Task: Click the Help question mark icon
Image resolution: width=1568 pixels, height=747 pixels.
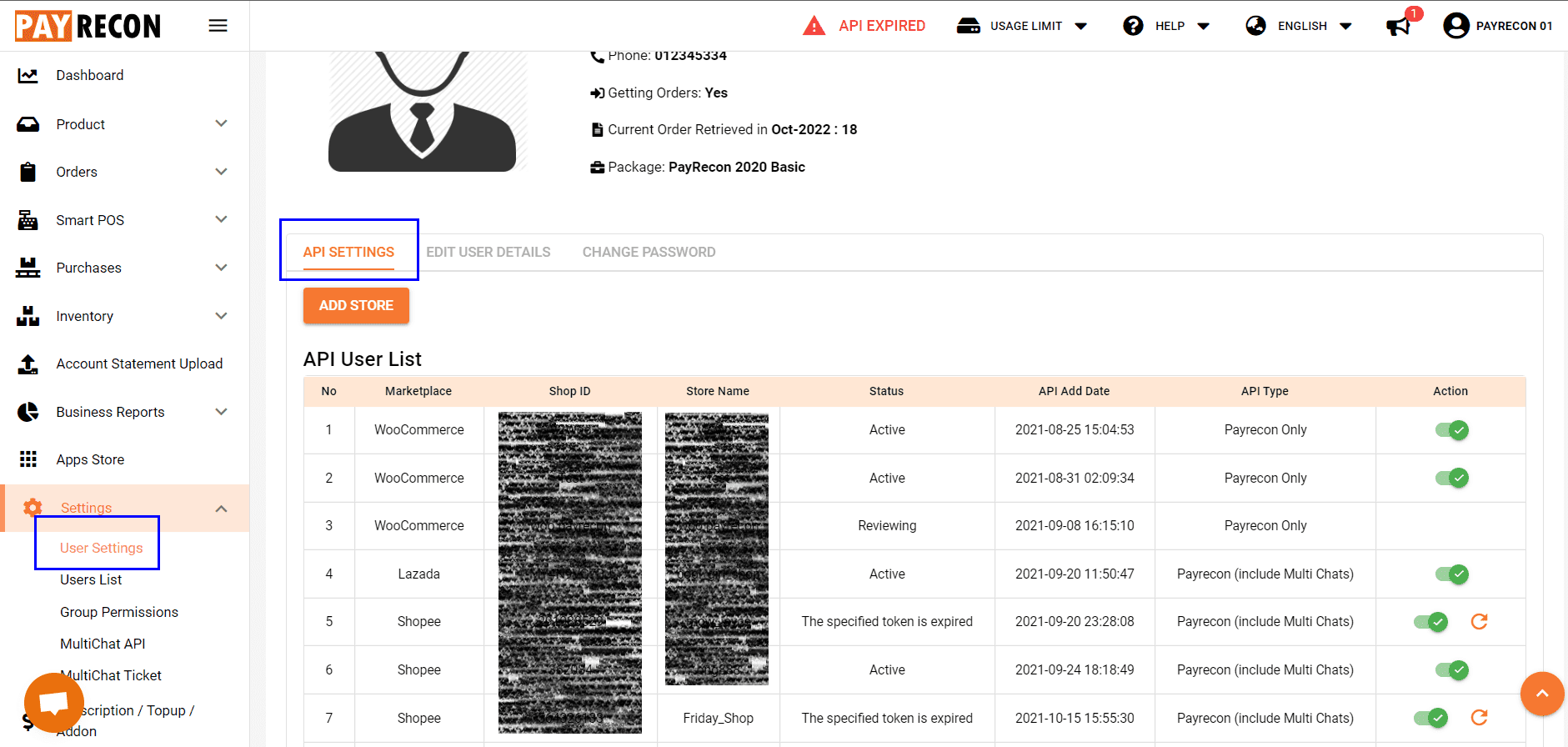Action: (1133, 26)
